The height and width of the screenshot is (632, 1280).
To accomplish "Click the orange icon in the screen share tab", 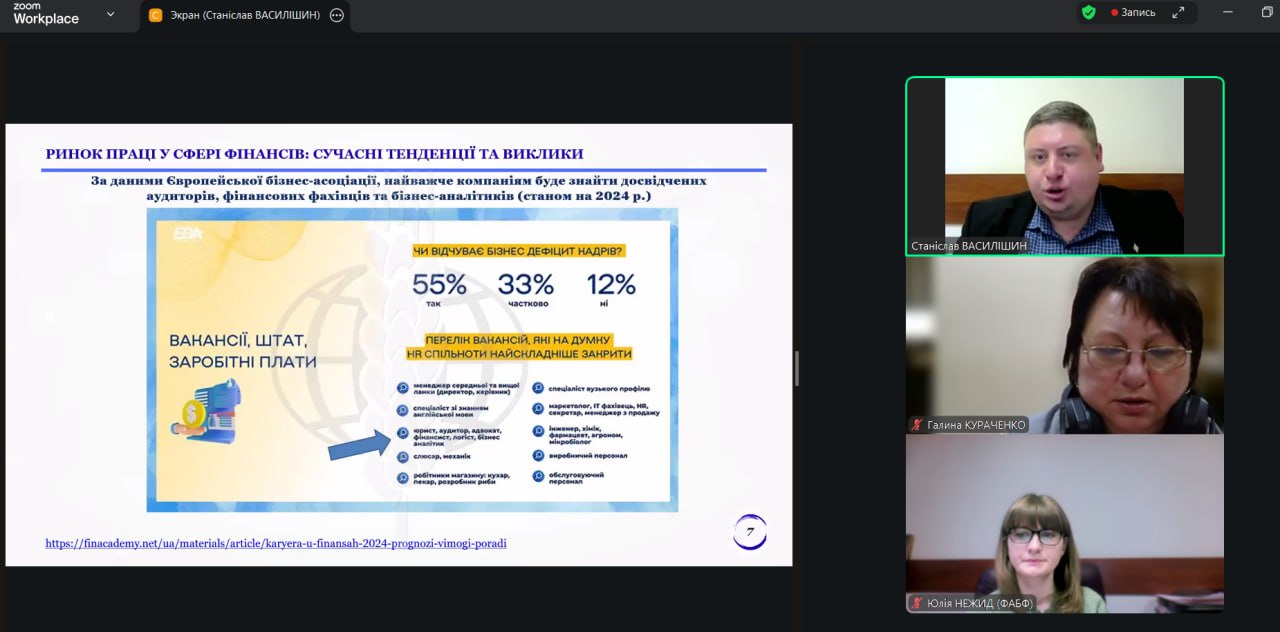I will tap(156, 15).
